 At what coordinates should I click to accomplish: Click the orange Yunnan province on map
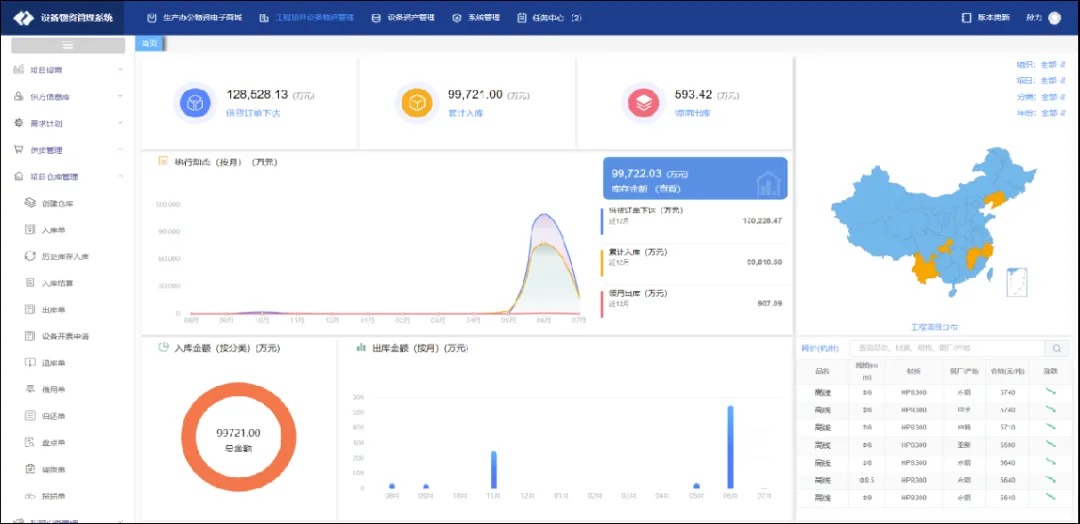924,267
